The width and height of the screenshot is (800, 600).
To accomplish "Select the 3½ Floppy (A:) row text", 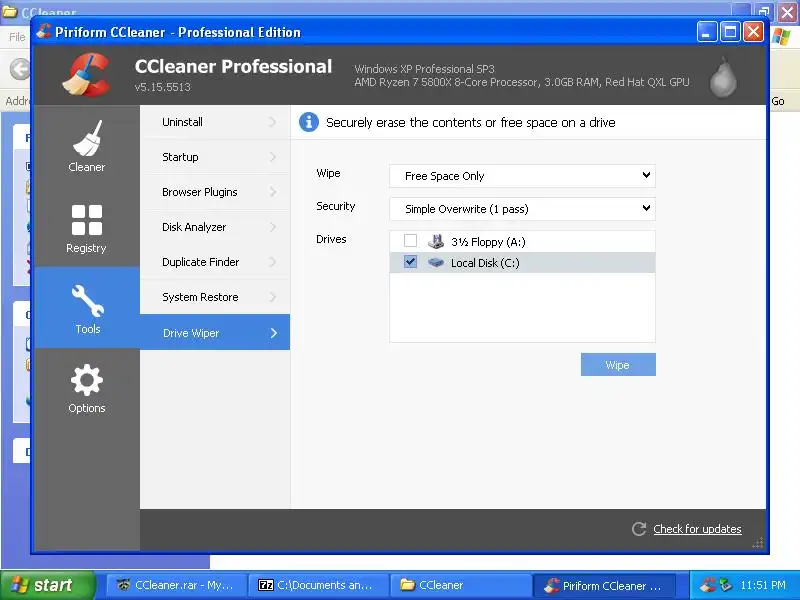I will tap(488, 242).
